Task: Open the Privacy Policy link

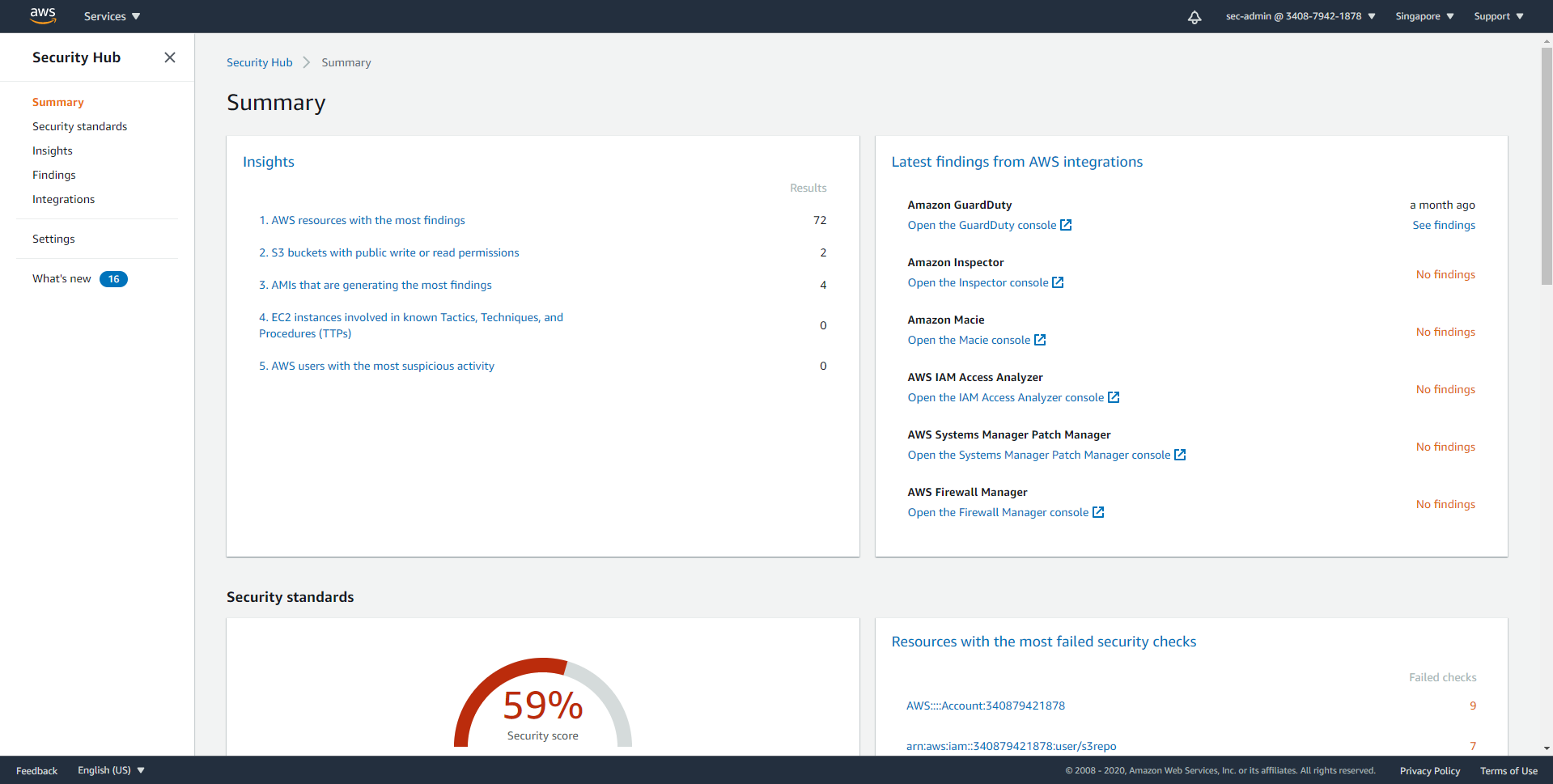Action: (x=1430, y=770)
